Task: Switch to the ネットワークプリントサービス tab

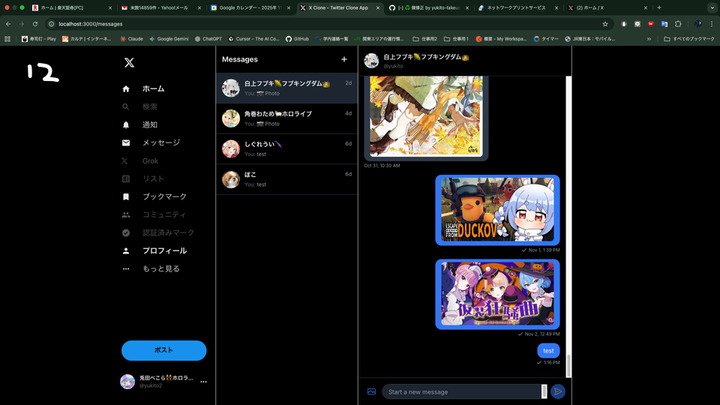Action: 516,8
